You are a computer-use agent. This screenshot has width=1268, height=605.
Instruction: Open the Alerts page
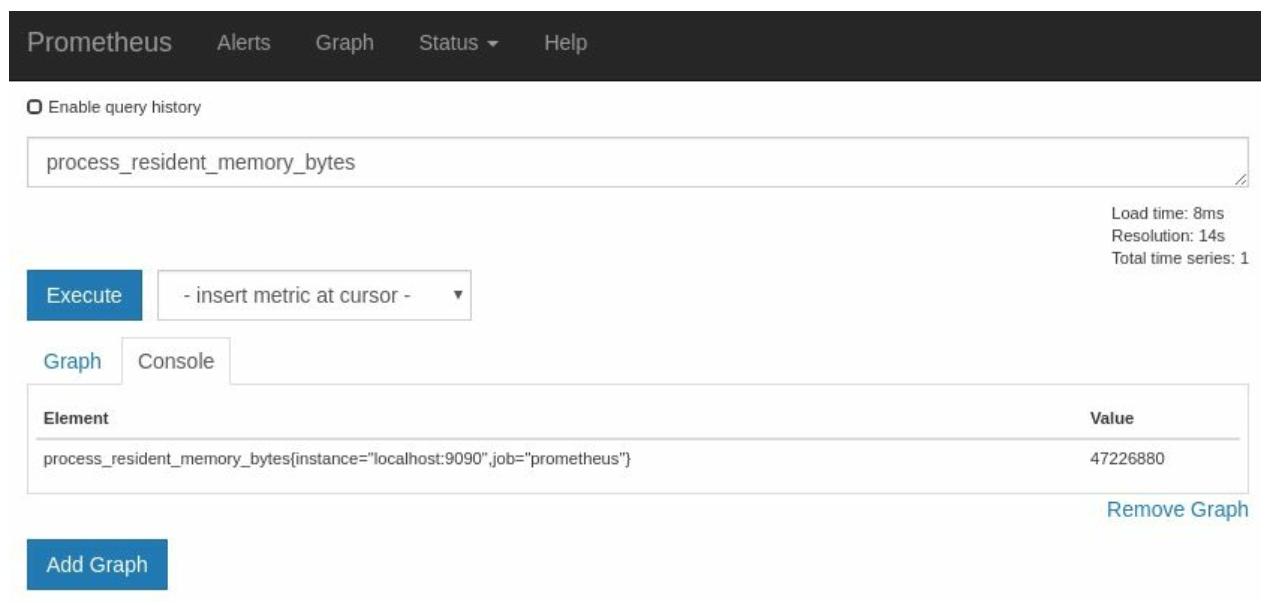(x=244, y=43)
